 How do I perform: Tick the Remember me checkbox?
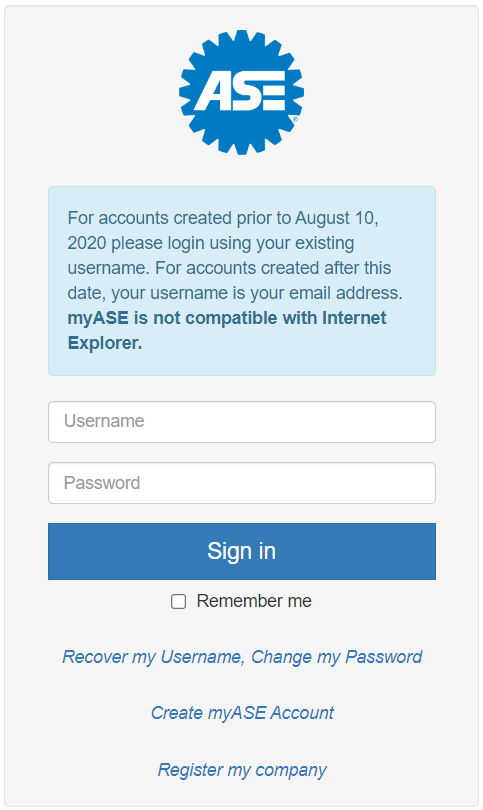(179, 601)
